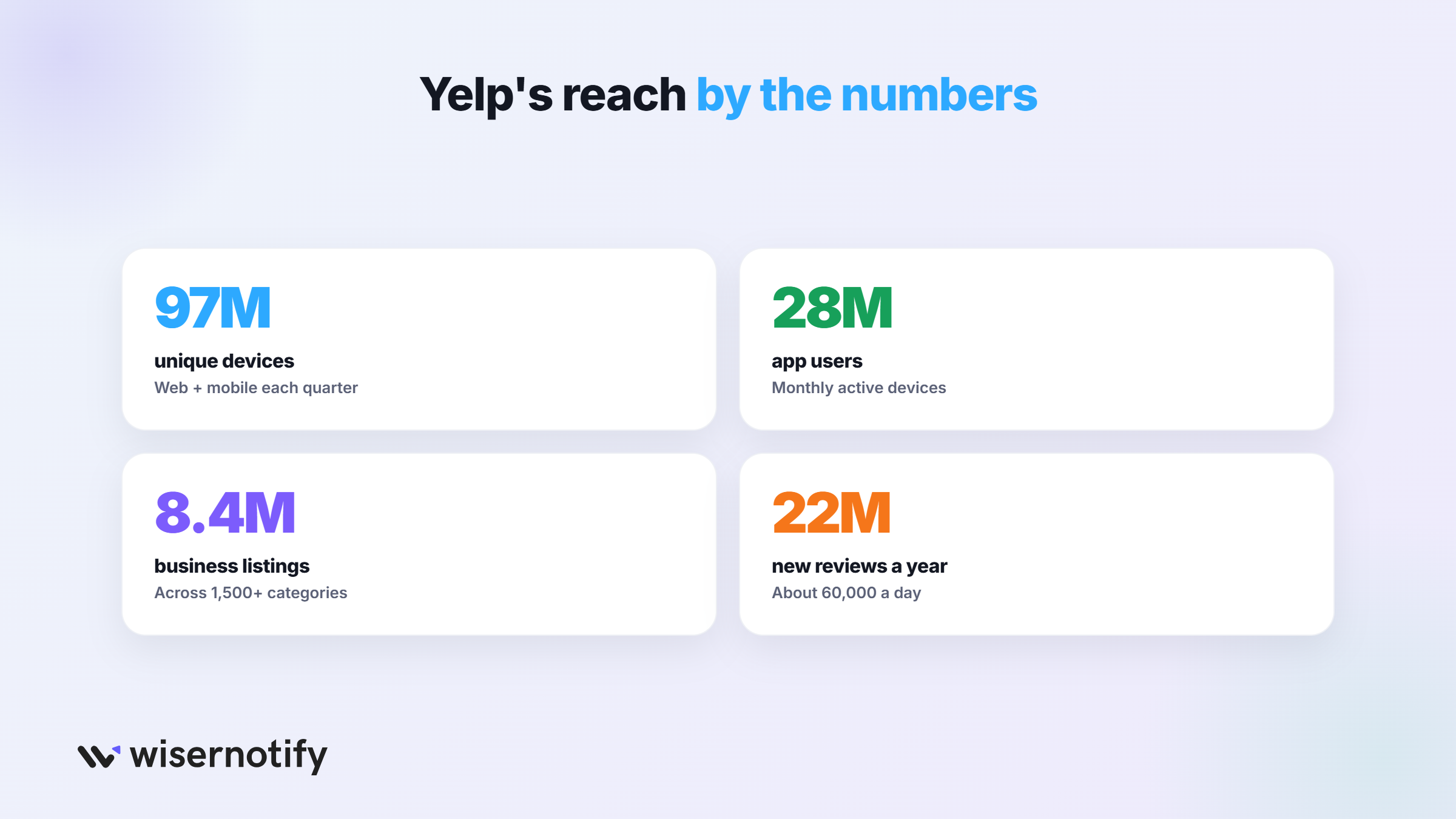Screen dimensions: 1456x819
Task: Click 'About 60,000 a day' text
Action: point(846,593)
